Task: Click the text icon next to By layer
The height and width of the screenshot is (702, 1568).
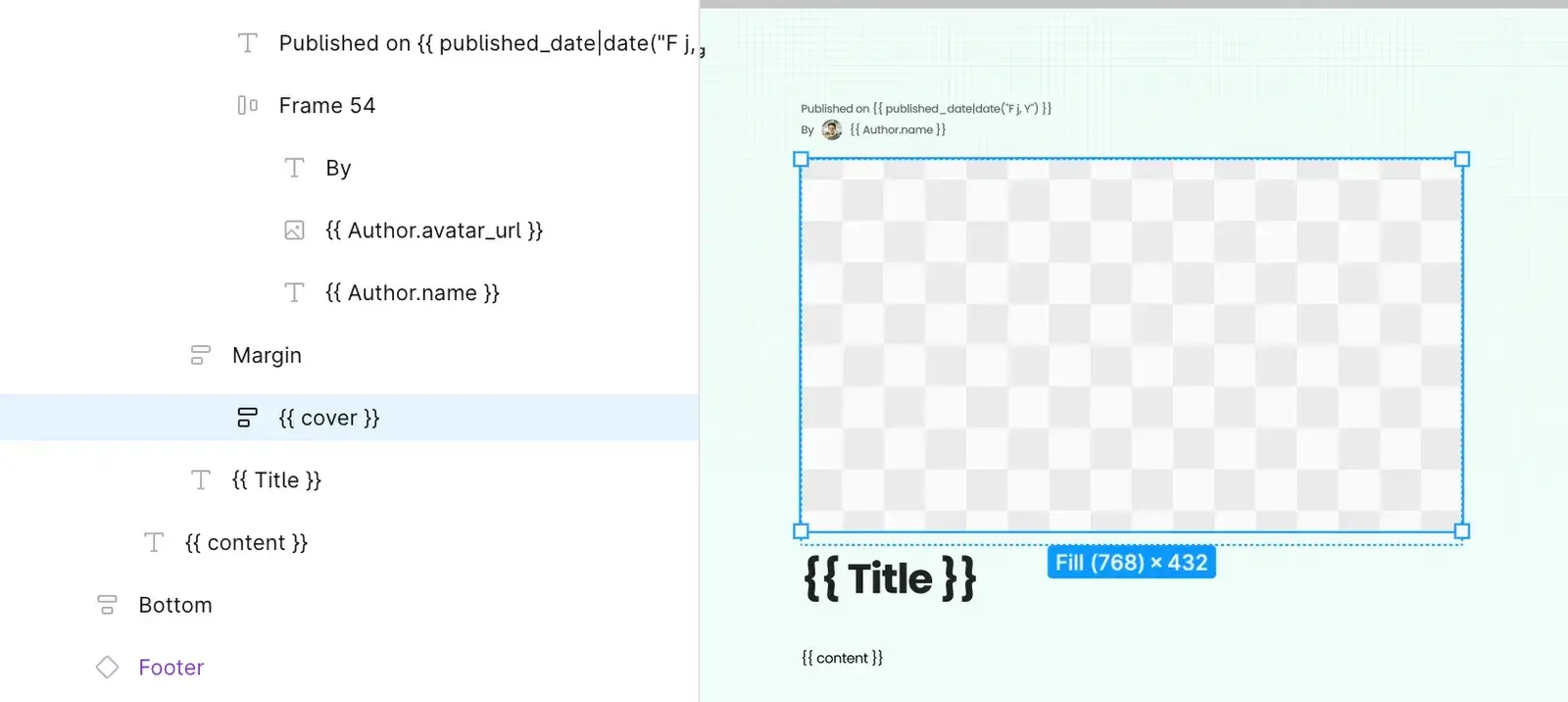Action: coord(294,168)
